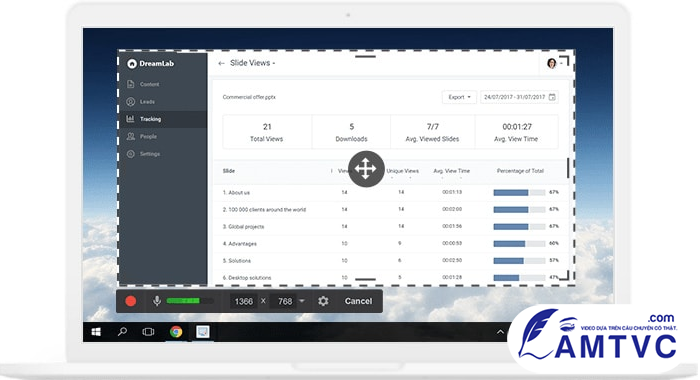The image size is (700, 380).
Task: Grab the move-selection crosshair handle
Action: click(x=366, y=169)
